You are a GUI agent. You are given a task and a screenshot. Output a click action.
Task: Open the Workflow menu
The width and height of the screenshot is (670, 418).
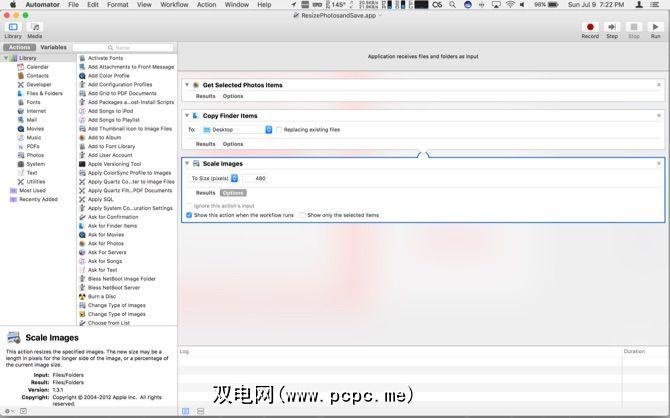point(174,5)
